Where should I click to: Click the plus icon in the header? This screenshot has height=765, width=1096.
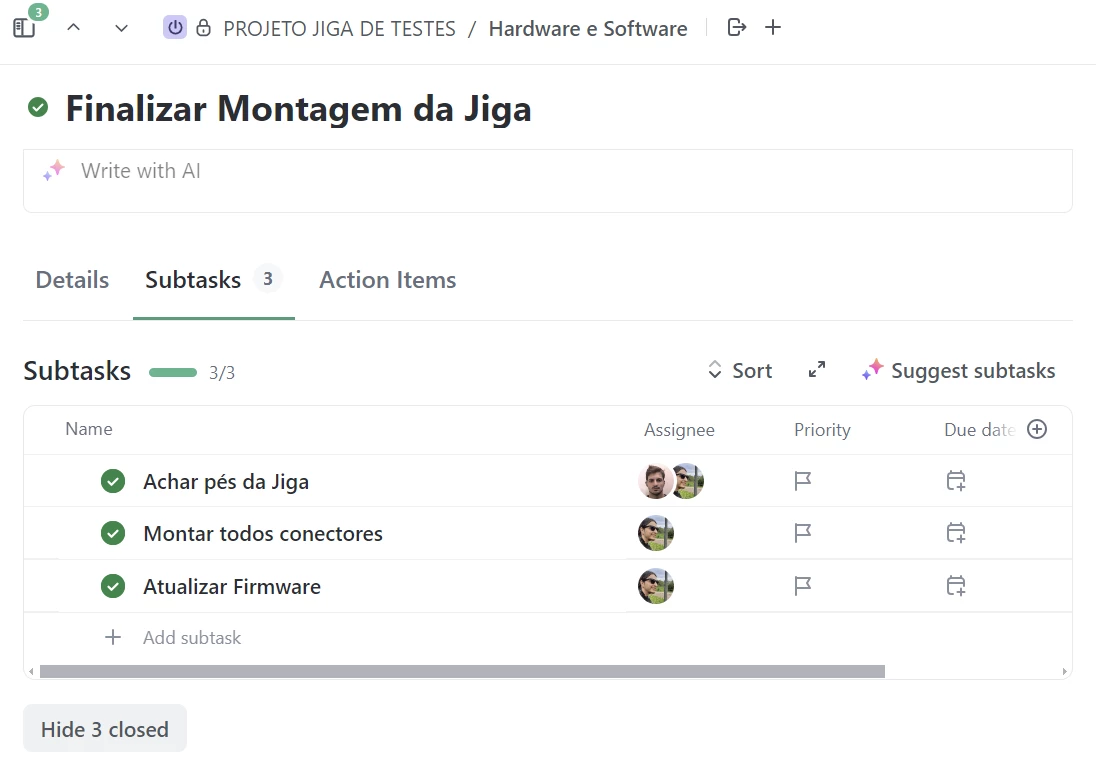[x=772, y=27]
